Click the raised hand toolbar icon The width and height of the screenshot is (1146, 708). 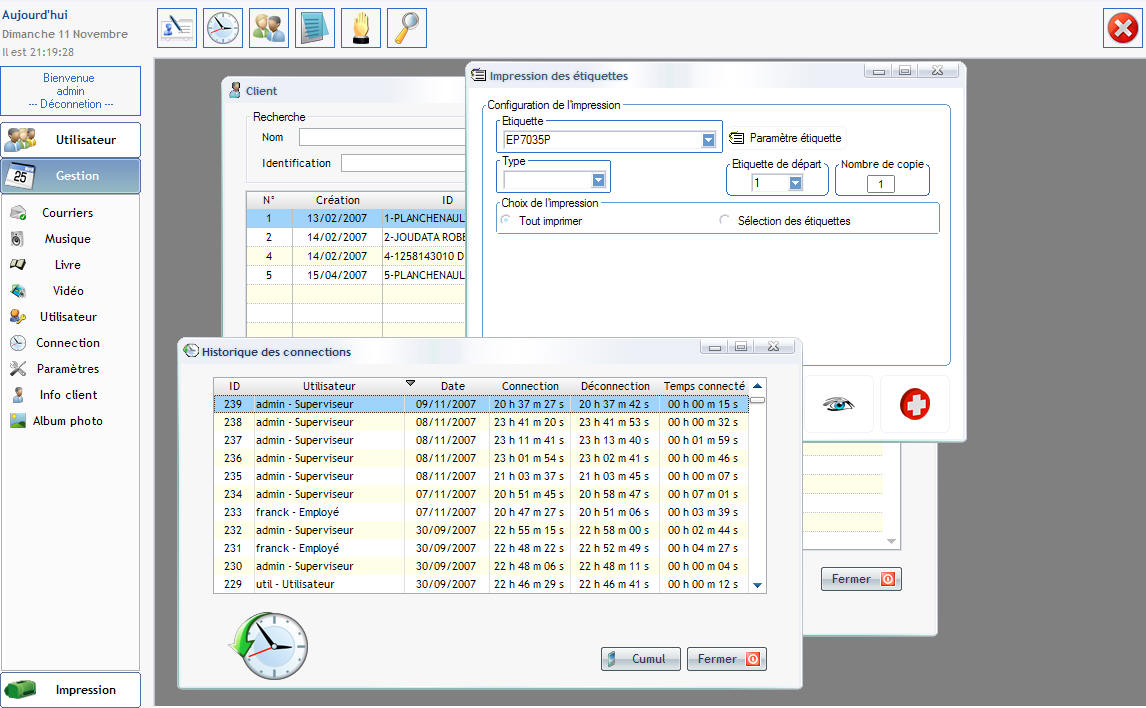pos(361,28)
